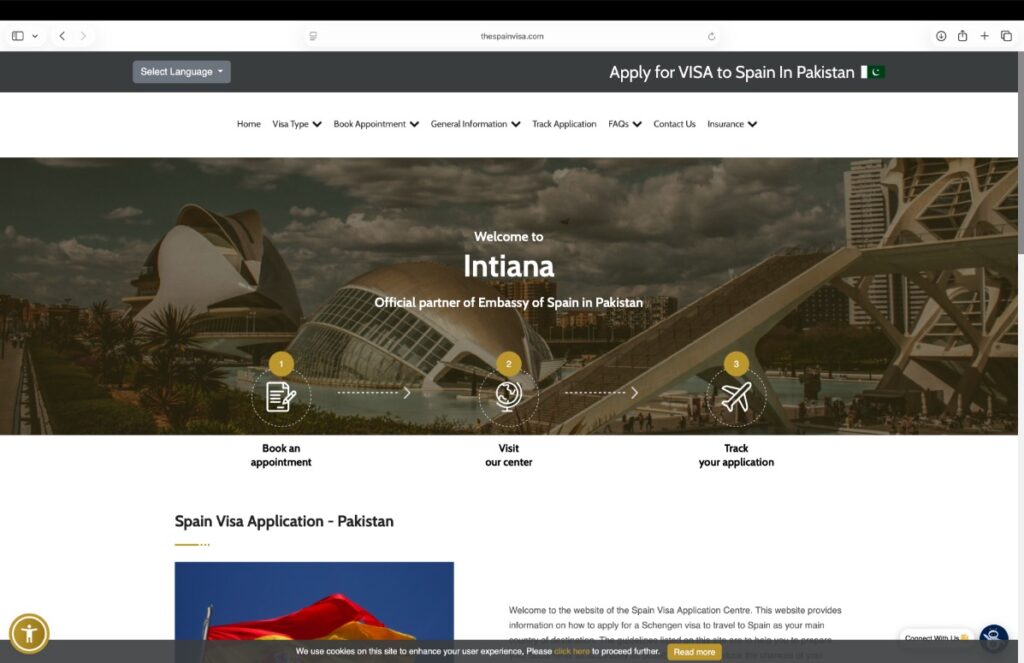Open the accessibility widget icon
This screenshot has height=663, width=1024.
[x=29, y=633]
